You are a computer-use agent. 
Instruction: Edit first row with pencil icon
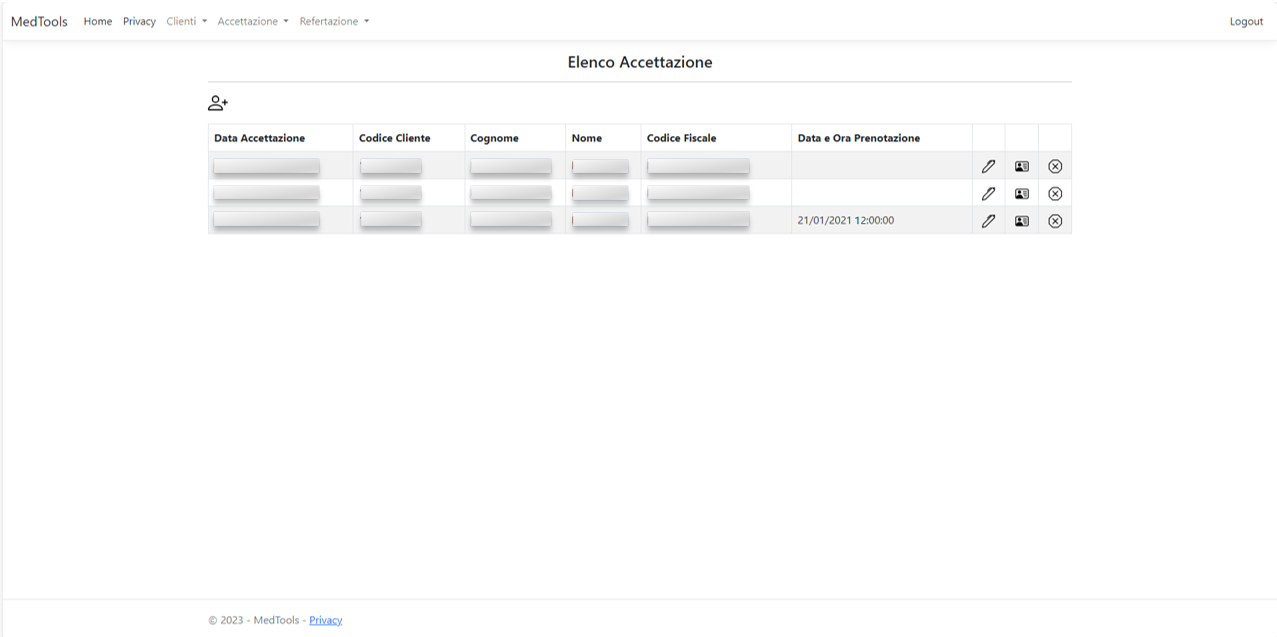(x=988, y=166)
